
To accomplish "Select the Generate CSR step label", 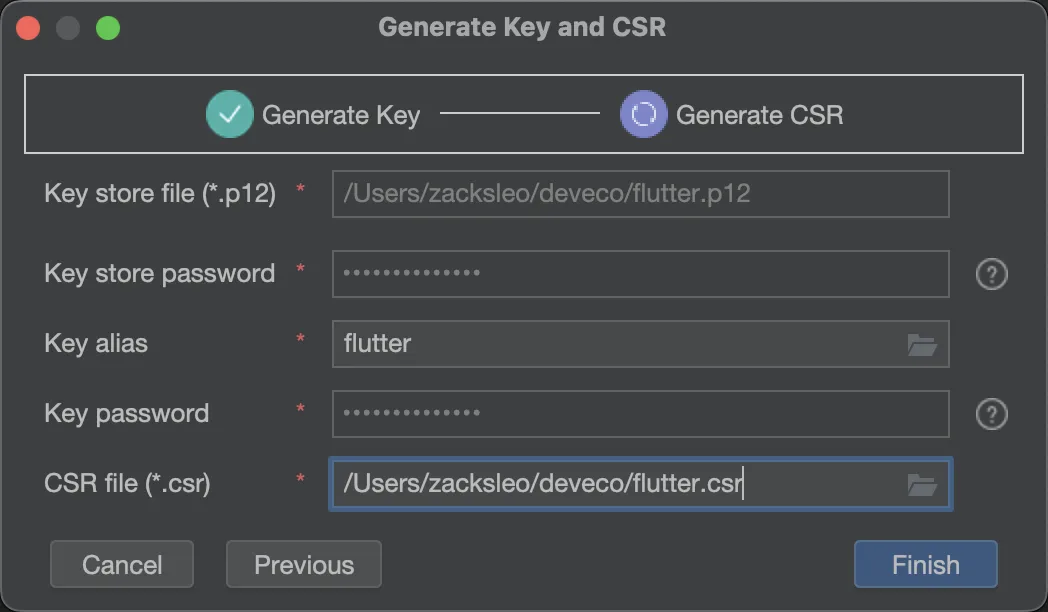I will pyautogui.click(x=759, y=115).
